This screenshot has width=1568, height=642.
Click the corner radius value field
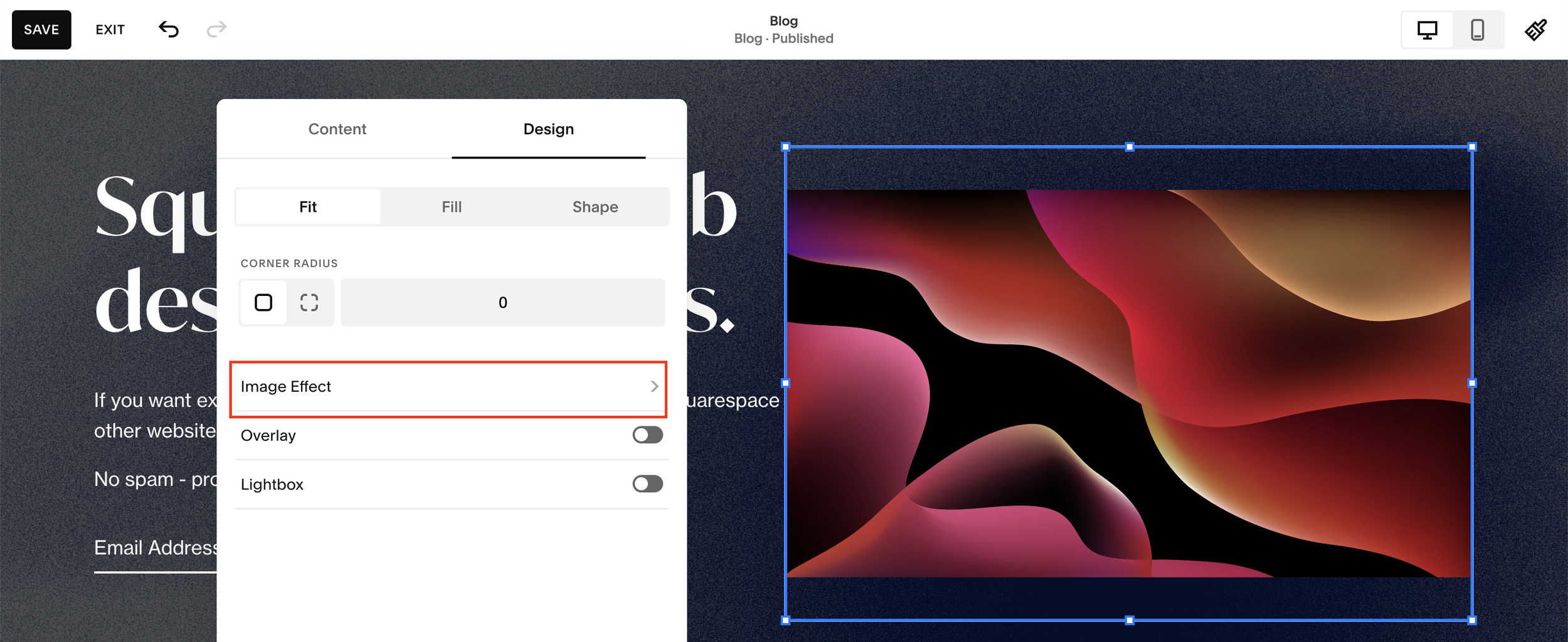[502, 303]
